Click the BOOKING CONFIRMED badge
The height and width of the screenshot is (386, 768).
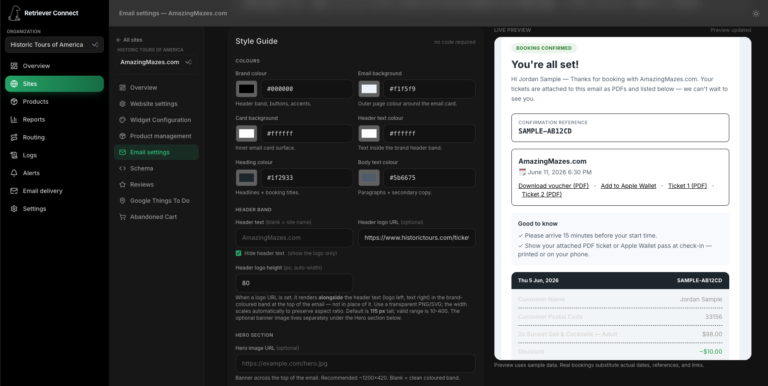click(544, 48)
